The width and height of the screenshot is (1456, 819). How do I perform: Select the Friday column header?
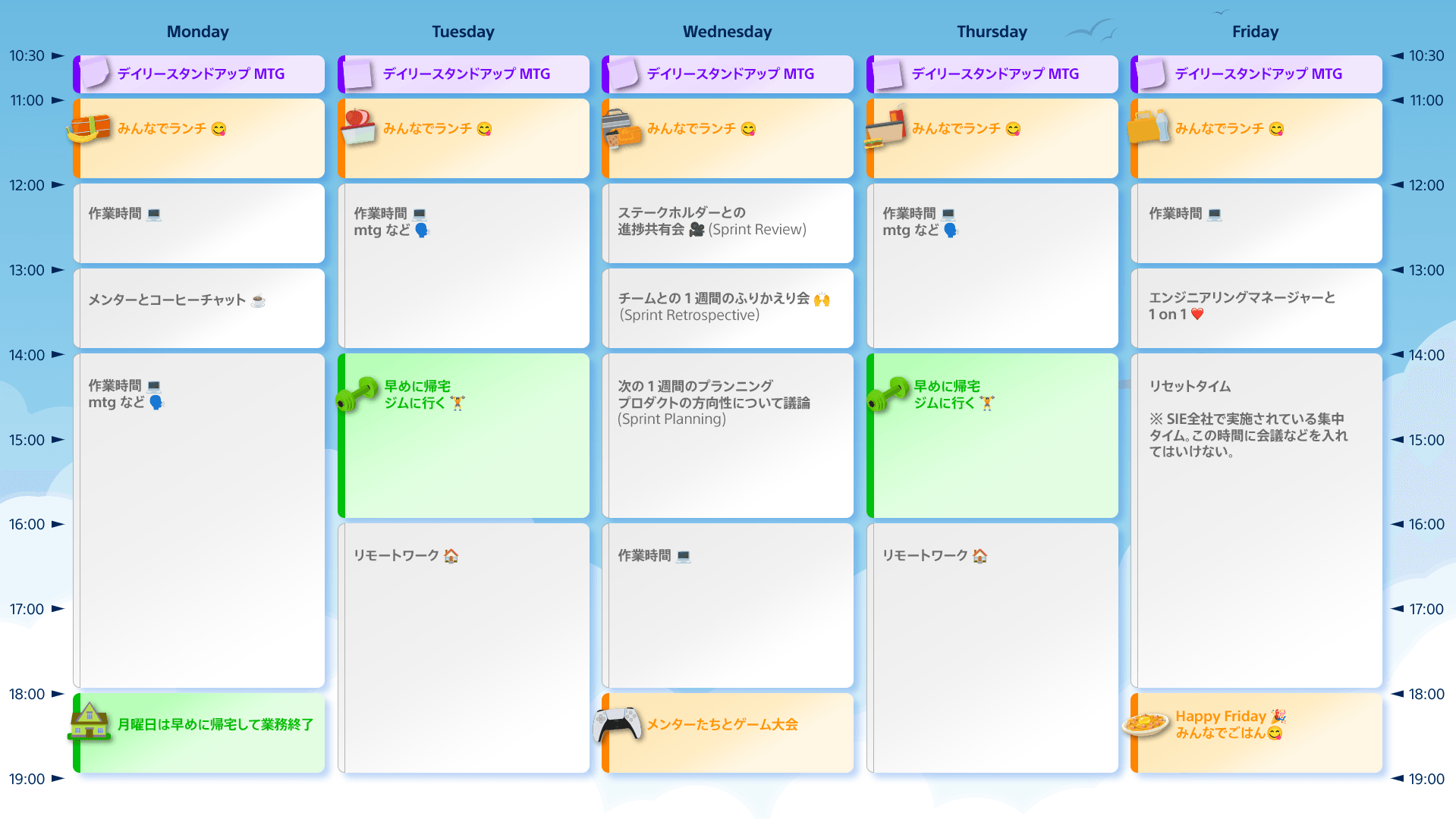click(x=1255, y=32)
